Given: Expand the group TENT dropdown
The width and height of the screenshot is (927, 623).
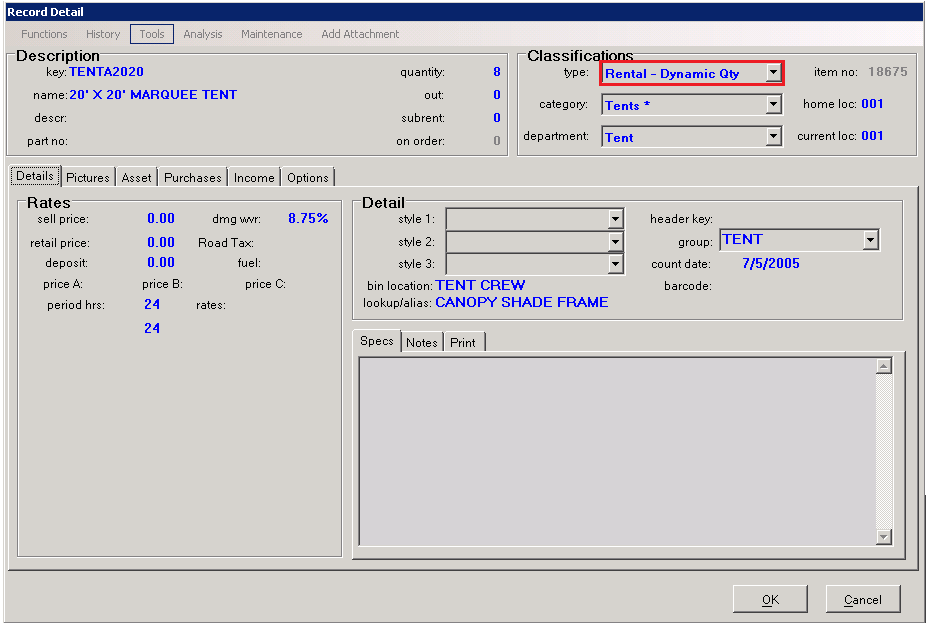Looking at the screenshot, I should 870,240.
